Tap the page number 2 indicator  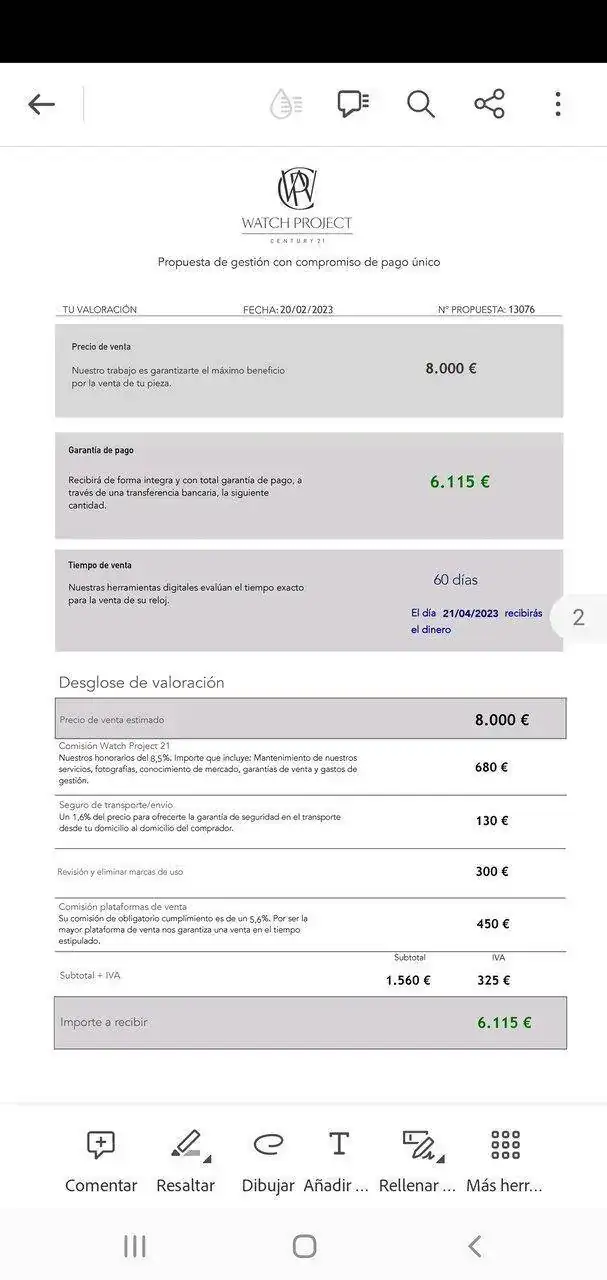click(x=578, y=617)
